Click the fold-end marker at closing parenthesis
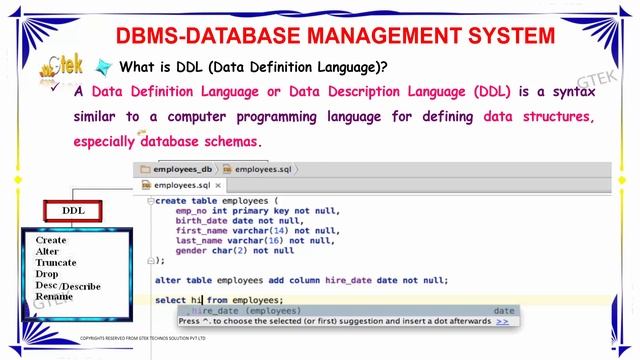This screenshot has width=640, height=360. [x=151, y=260]
